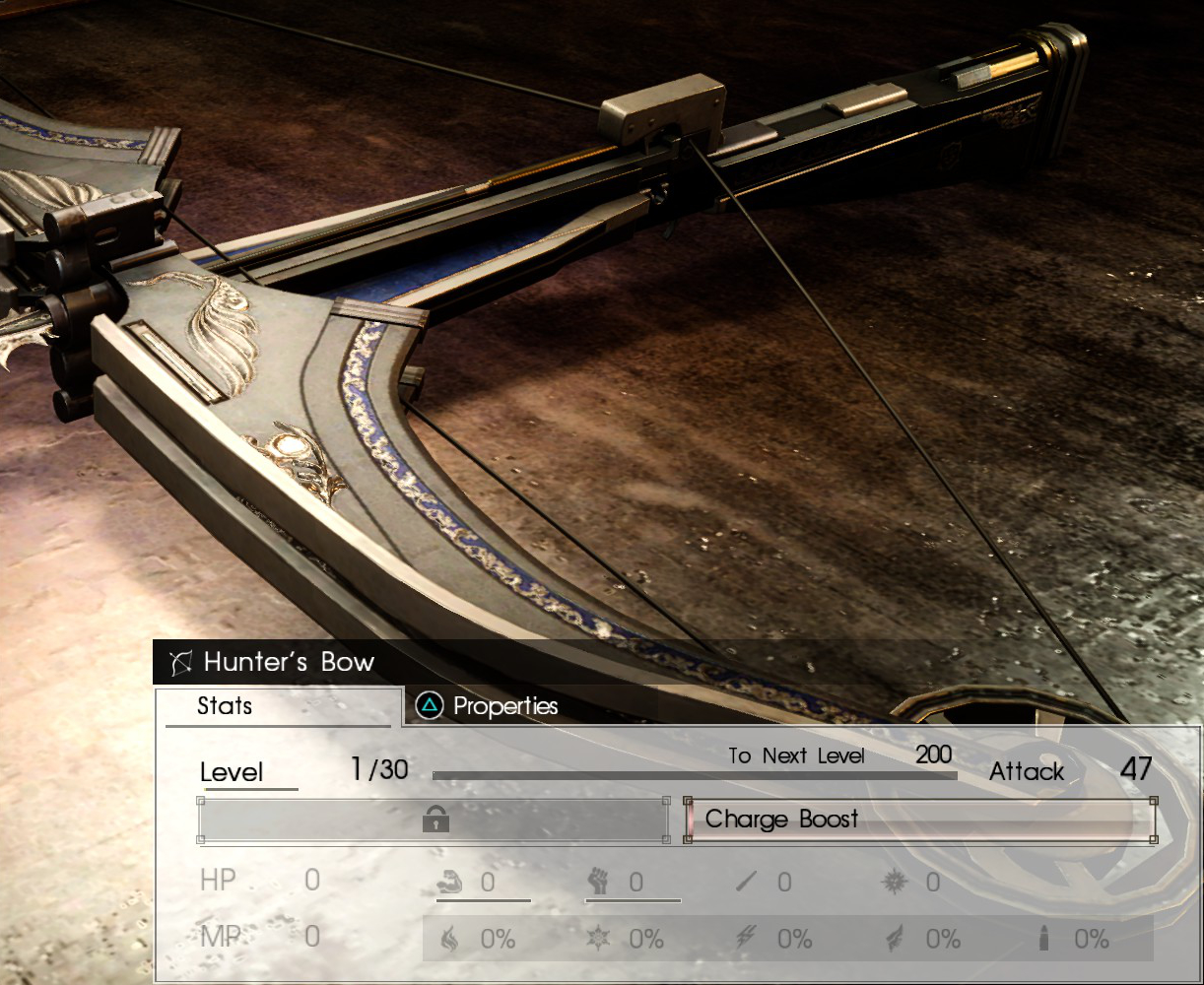This screenshot has width=1204, height=985.
Task: Click the Level label
Action: pyautogui.click(x=232, y=772)
